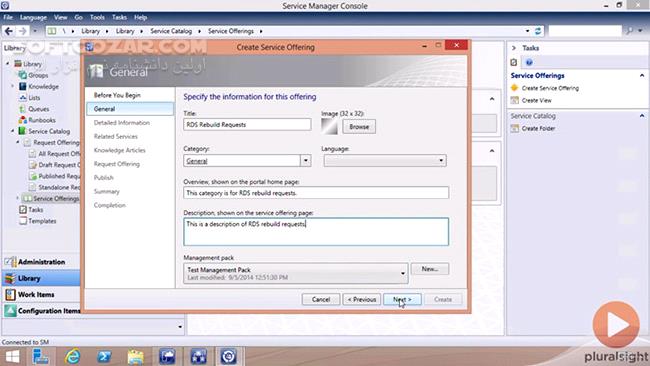Collapse the Service Offerings tasks section

tap(642, 75)
